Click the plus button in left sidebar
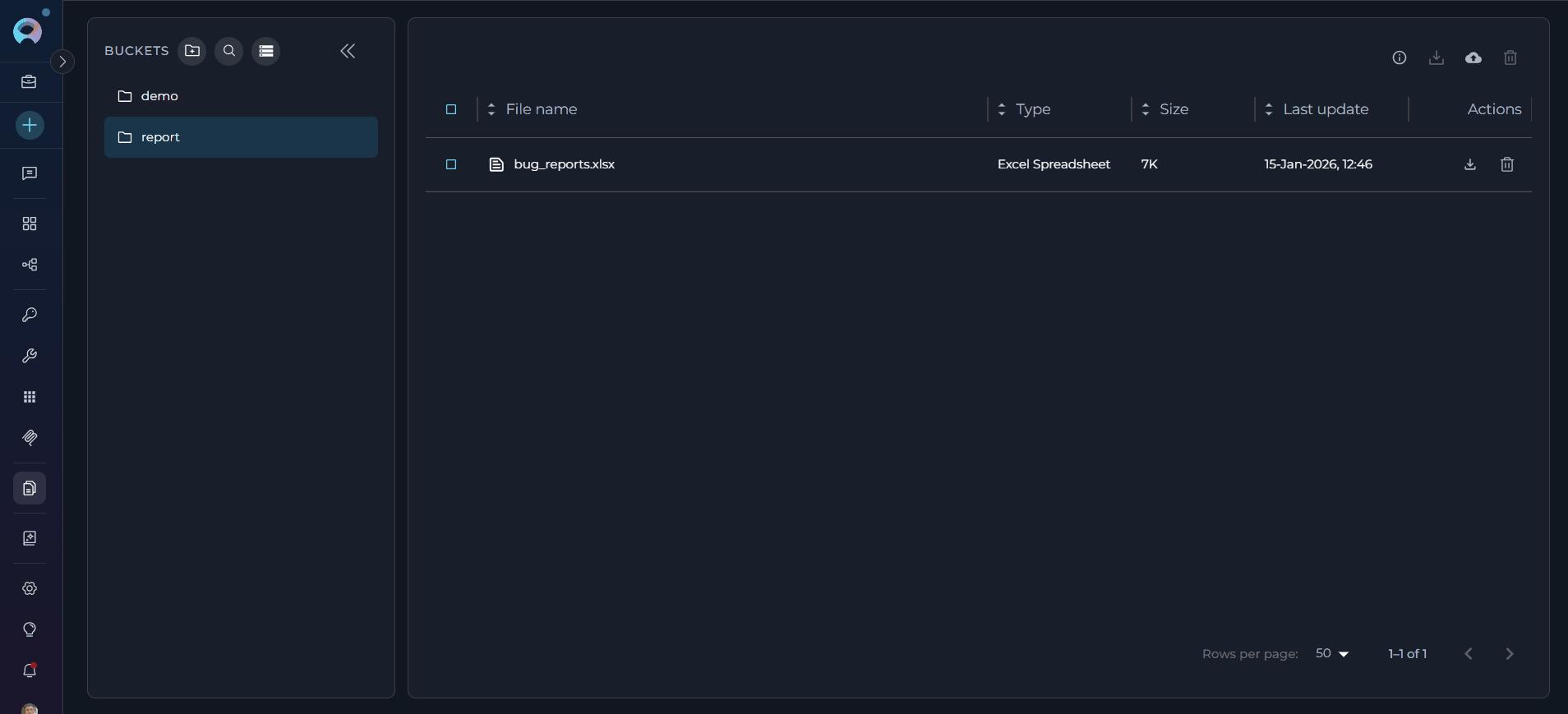 point(30,126)
